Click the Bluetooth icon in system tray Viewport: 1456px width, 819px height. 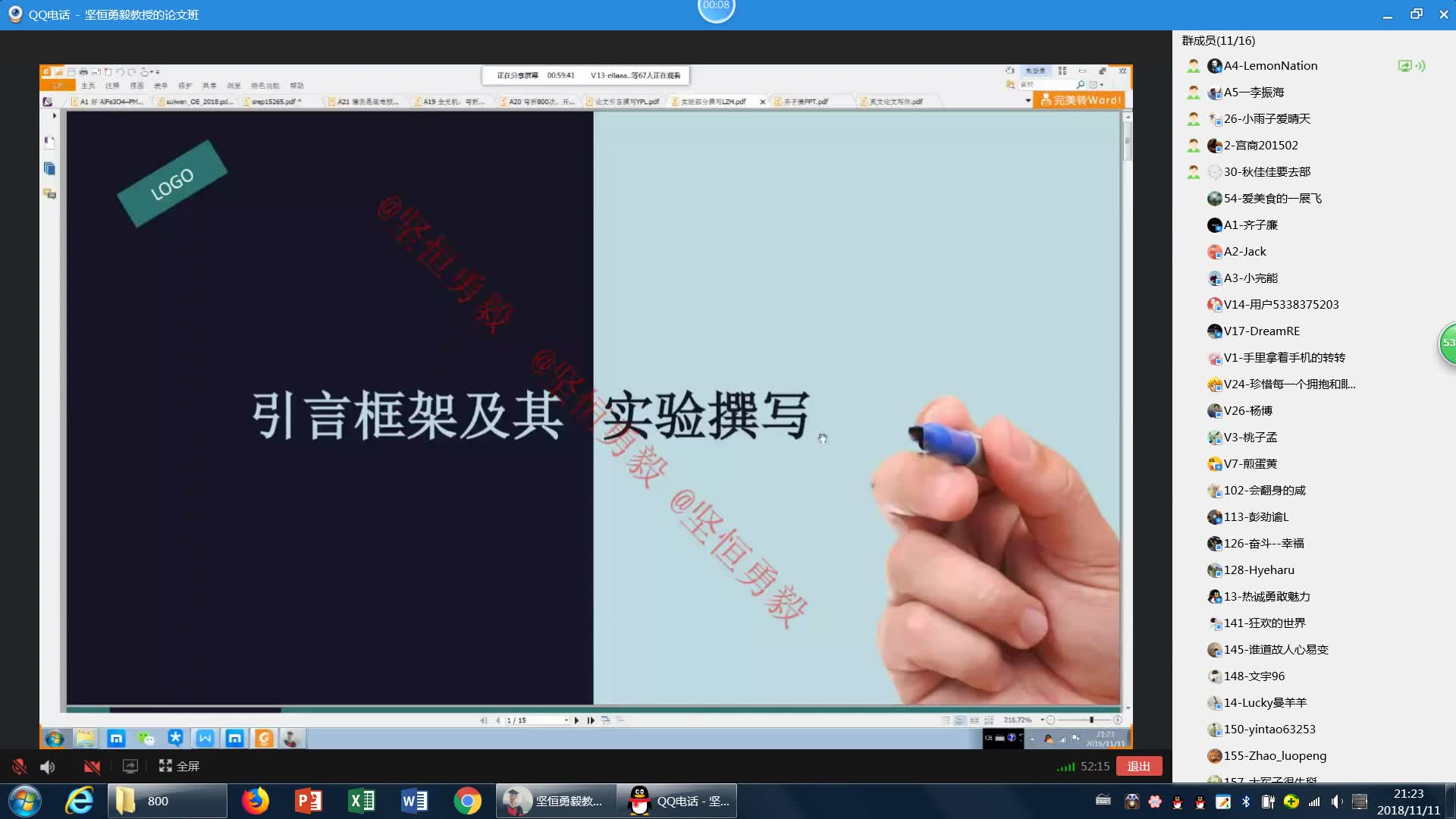point(1245,802)
